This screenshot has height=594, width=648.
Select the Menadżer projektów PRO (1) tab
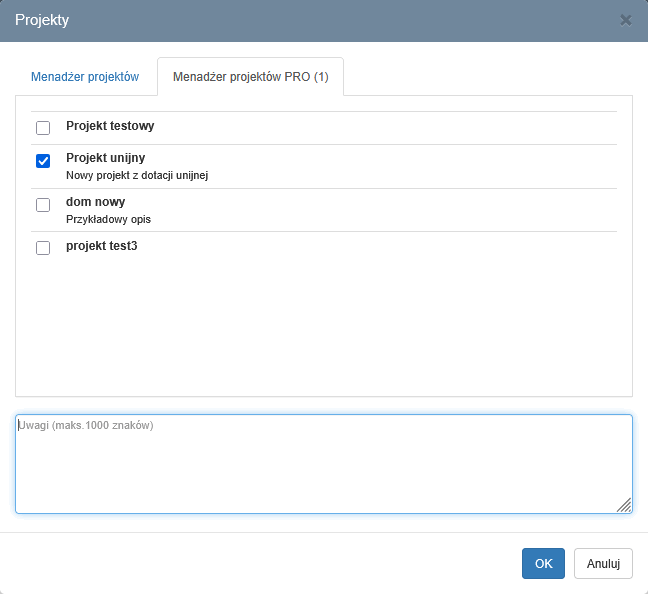[x=250, y=77]
